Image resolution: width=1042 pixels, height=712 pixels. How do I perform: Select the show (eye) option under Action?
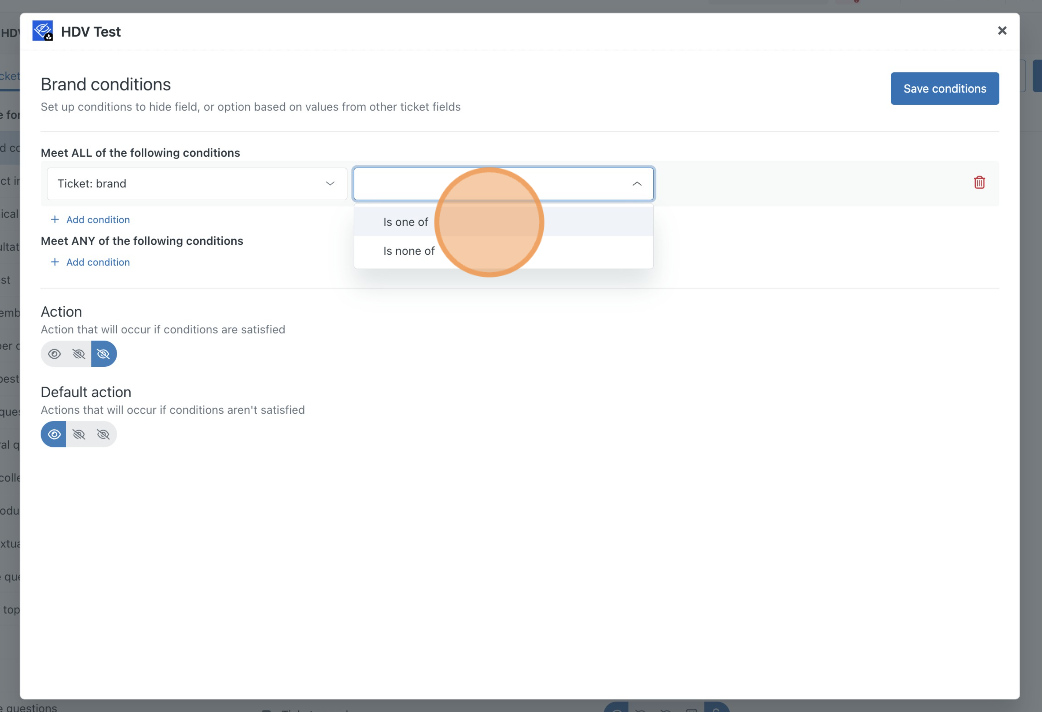click(54, 354)
